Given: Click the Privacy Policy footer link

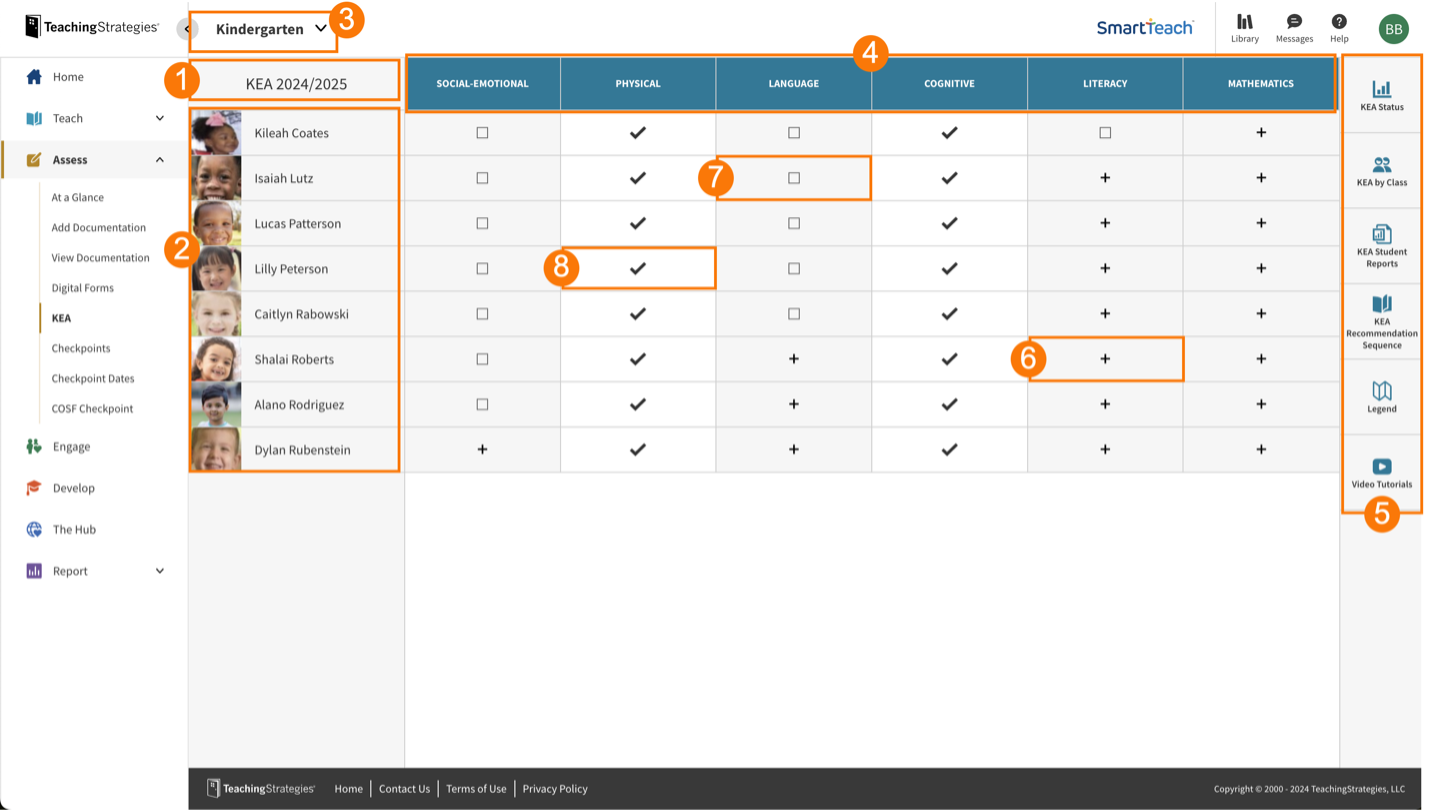Looking at the screenshot, I should point(555,789).
